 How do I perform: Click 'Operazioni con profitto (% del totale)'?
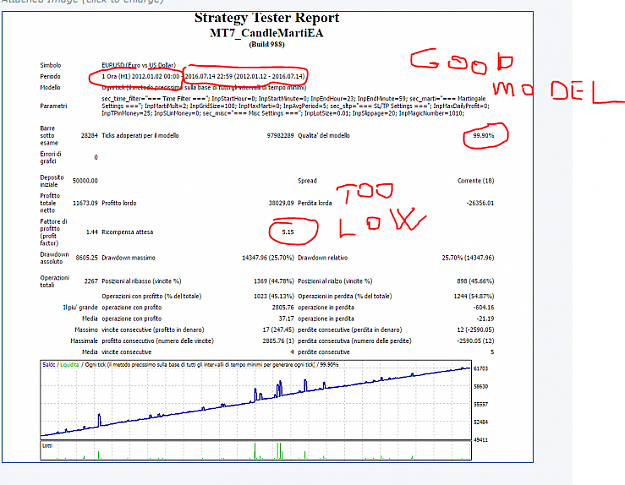click(x=151, y=296)
